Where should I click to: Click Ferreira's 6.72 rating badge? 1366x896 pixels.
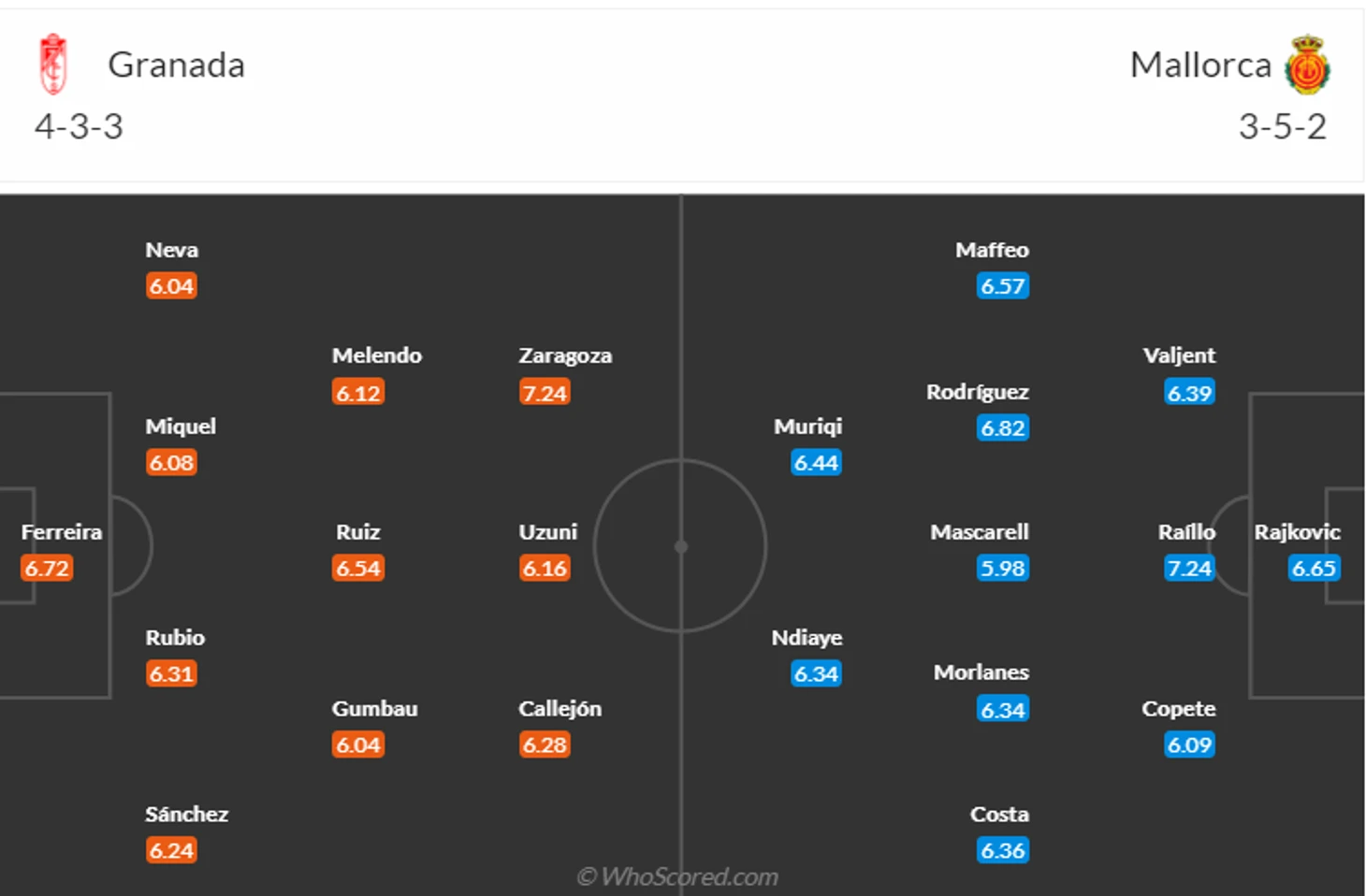(x=47, y=568)
